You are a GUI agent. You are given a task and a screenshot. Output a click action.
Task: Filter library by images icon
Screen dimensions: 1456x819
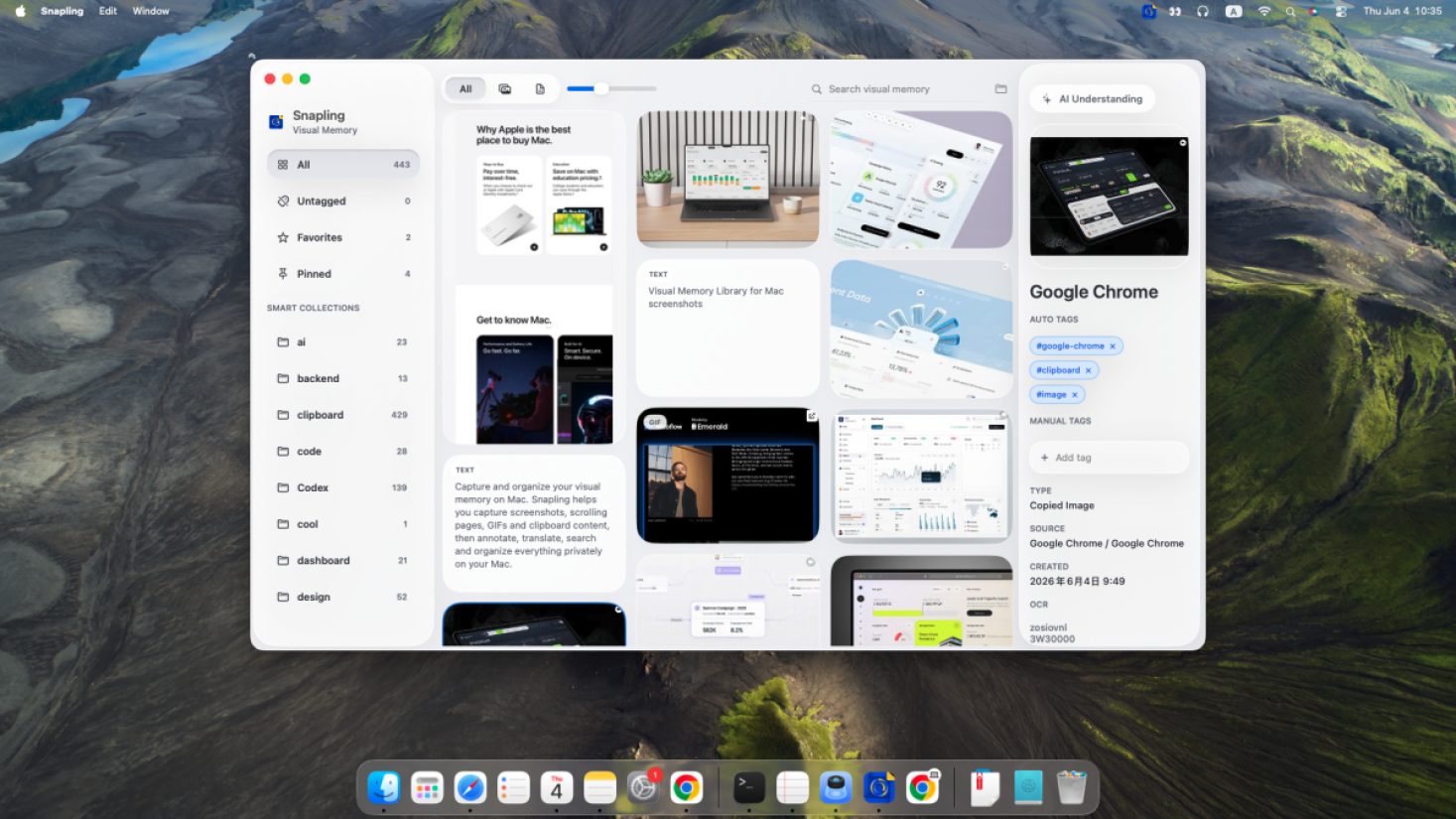point(504,89)
